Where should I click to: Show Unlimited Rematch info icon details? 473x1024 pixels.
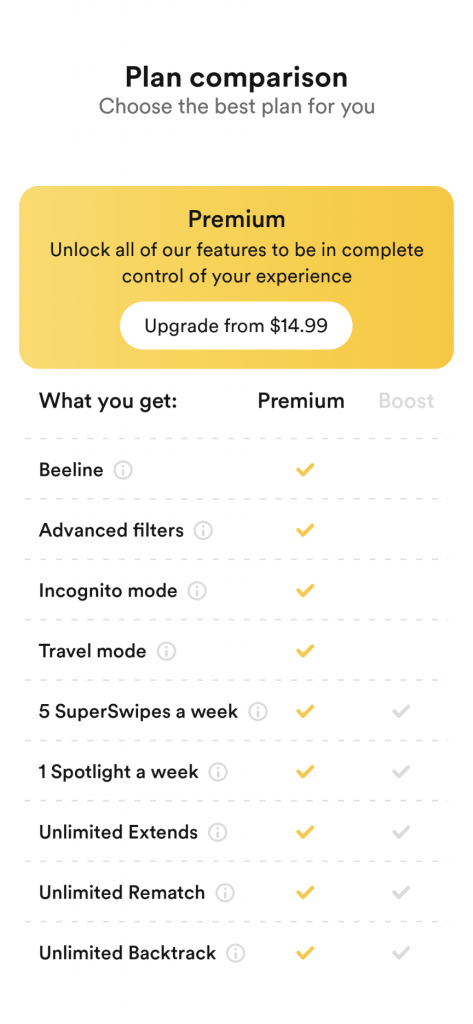click(x=225, y=893)
